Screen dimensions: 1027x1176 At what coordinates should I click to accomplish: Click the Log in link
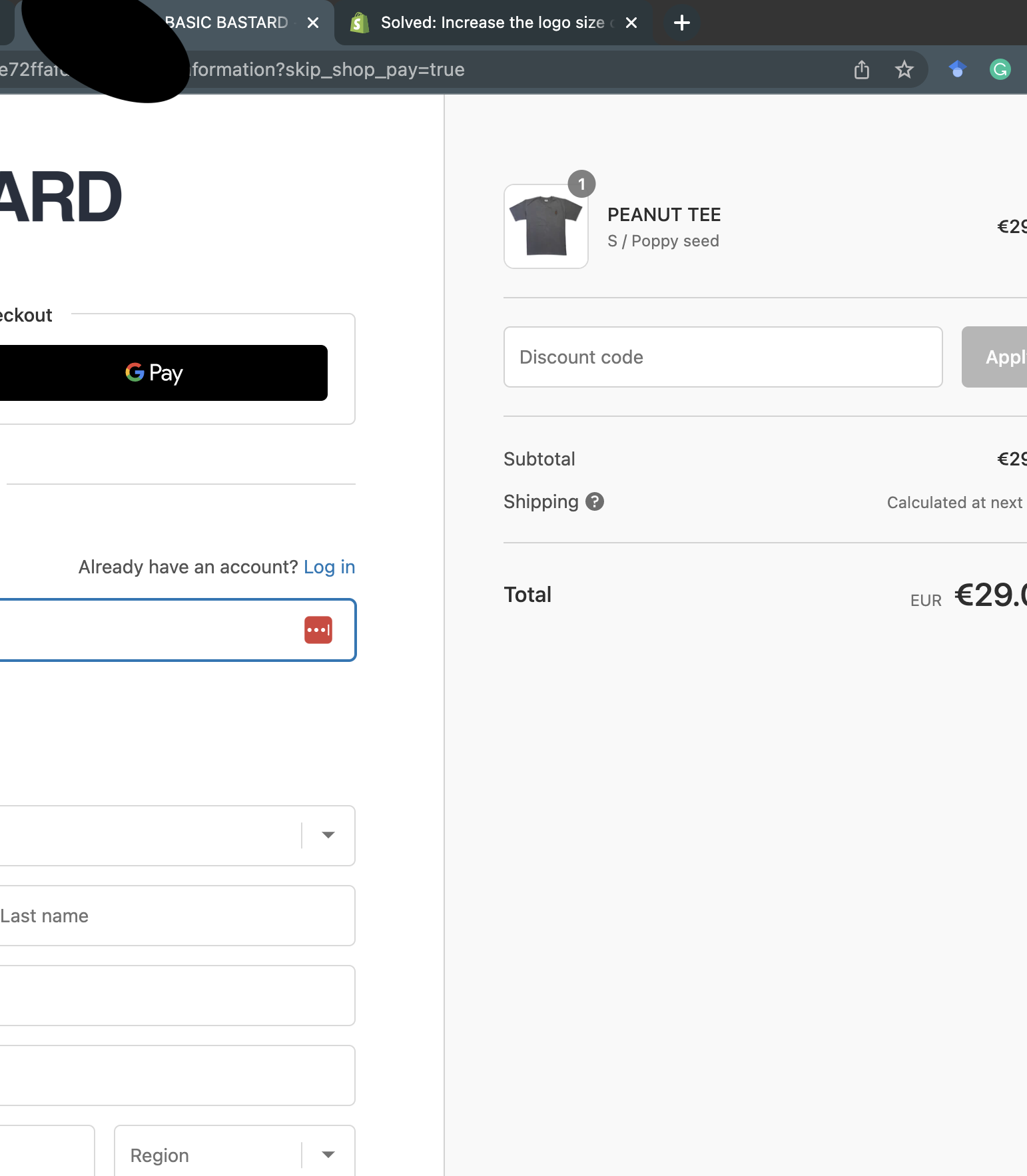pyautogui.click(x=329, y=567)
